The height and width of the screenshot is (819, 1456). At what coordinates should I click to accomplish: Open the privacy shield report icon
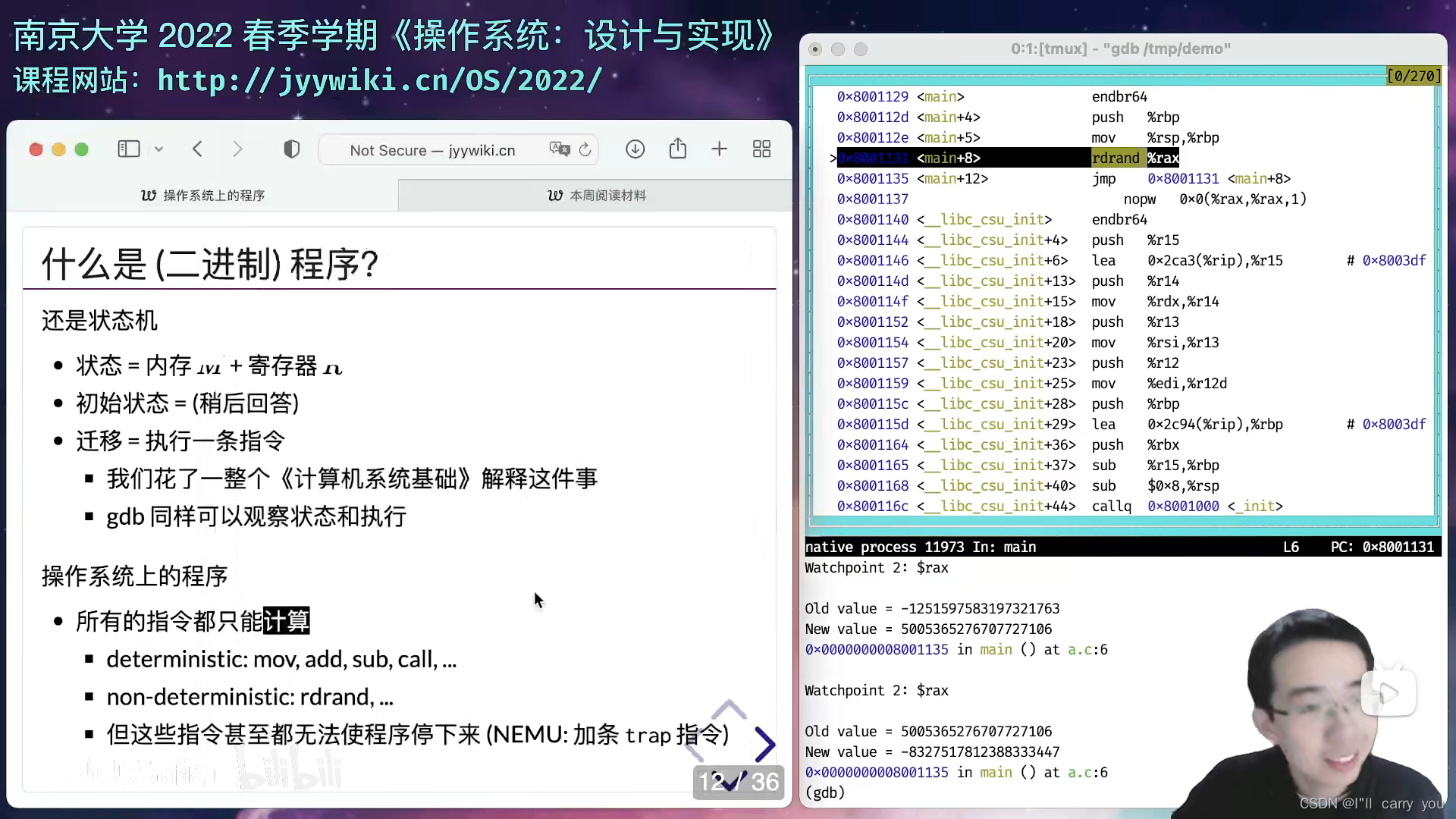291,149
